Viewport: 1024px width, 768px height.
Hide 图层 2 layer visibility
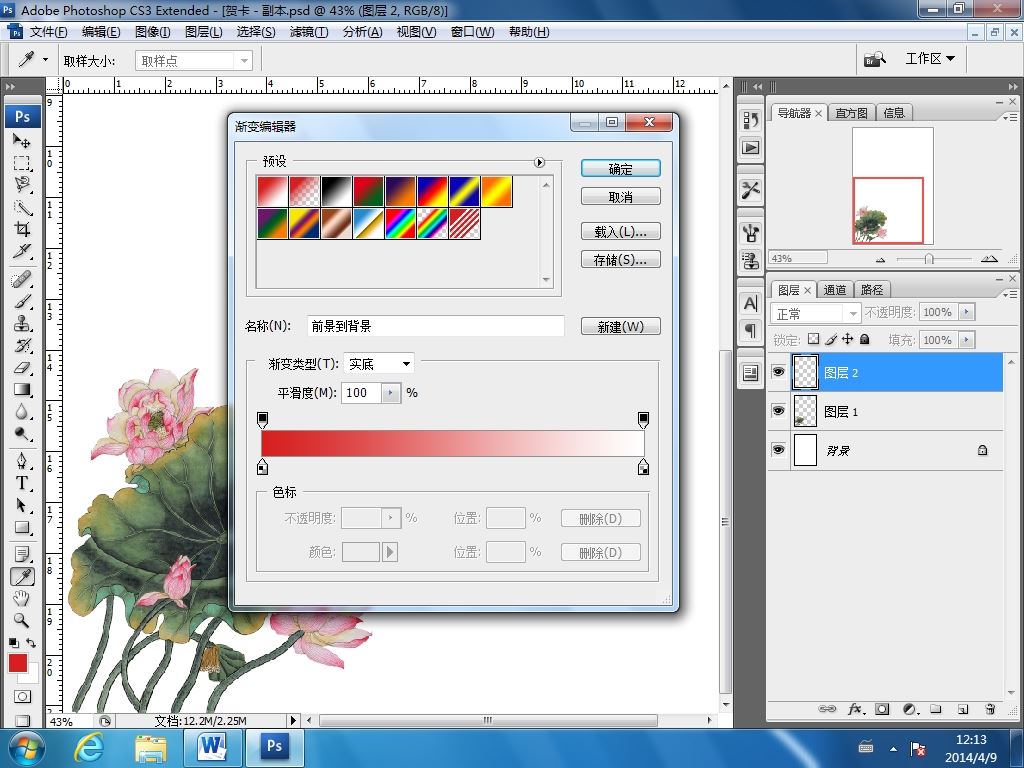point(778,372)
